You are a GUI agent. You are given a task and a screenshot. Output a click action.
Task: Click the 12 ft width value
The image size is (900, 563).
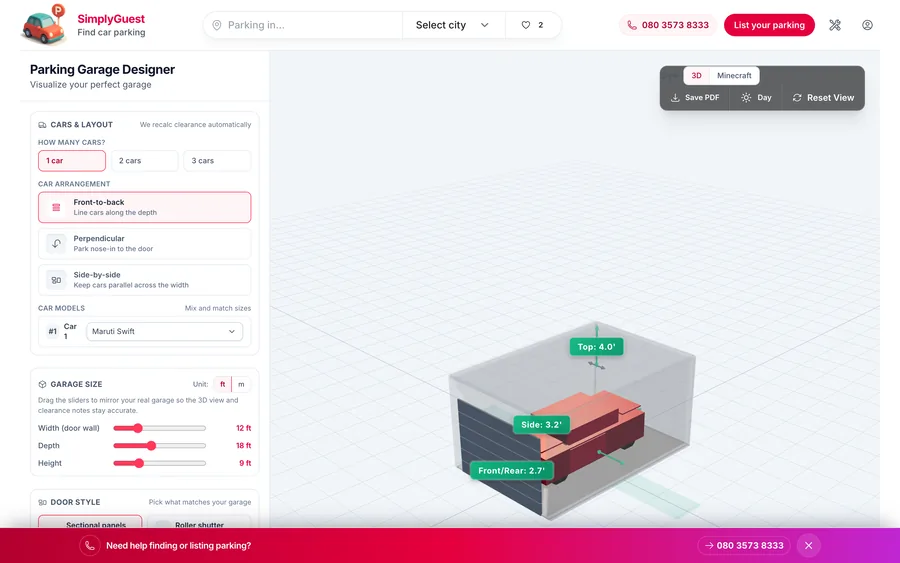[x=243, y=428]
